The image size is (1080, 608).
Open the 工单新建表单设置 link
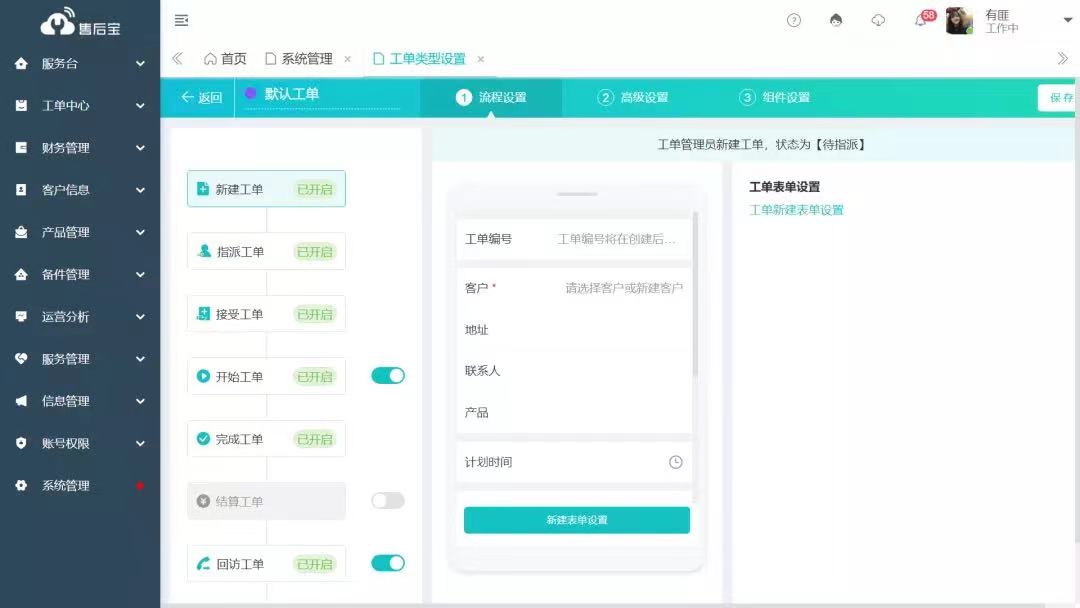(796, 210)
